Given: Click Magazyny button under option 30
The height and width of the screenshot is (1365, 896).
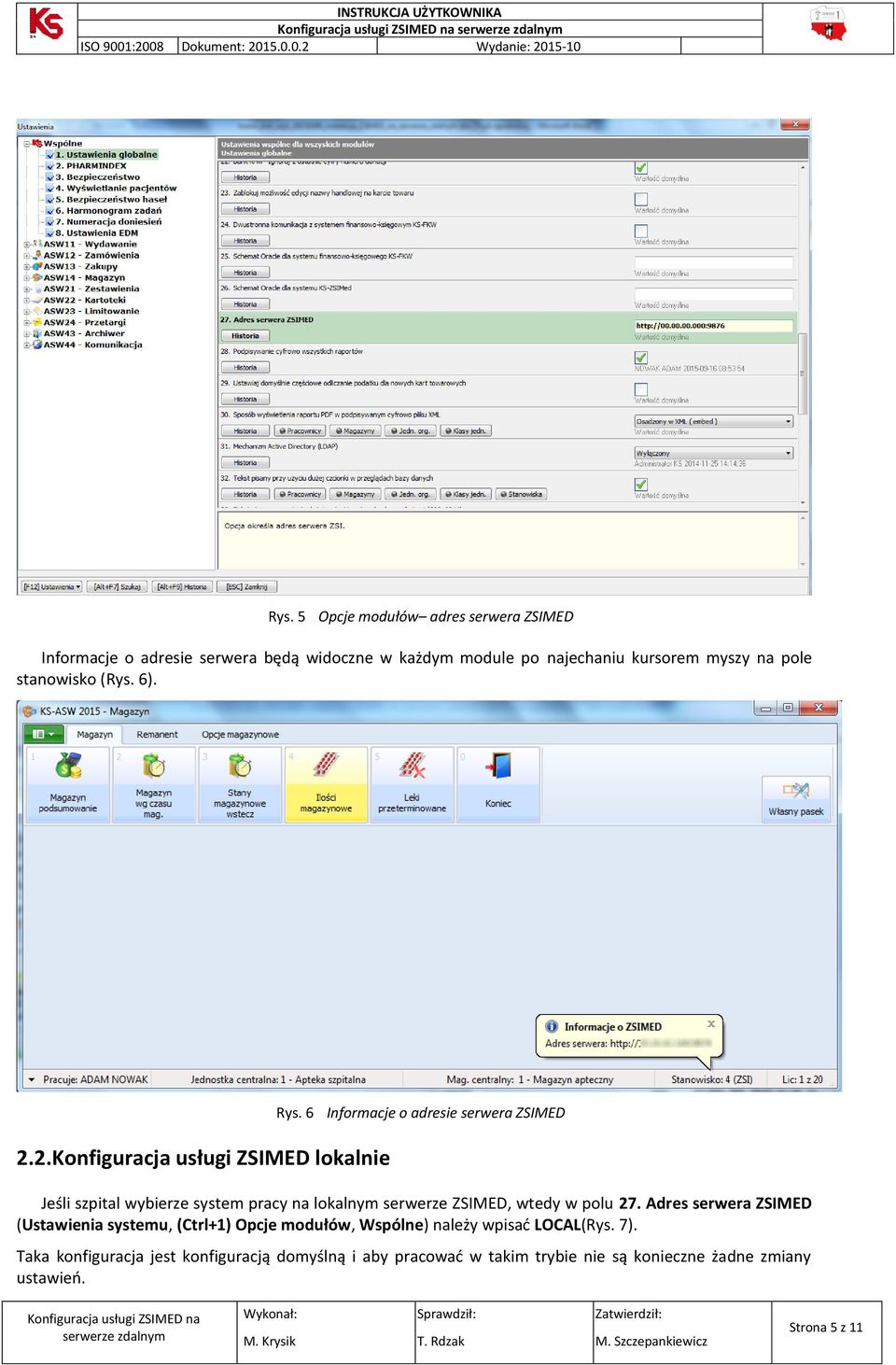Looking at the screenshot, I should click(x=356, y=430).
